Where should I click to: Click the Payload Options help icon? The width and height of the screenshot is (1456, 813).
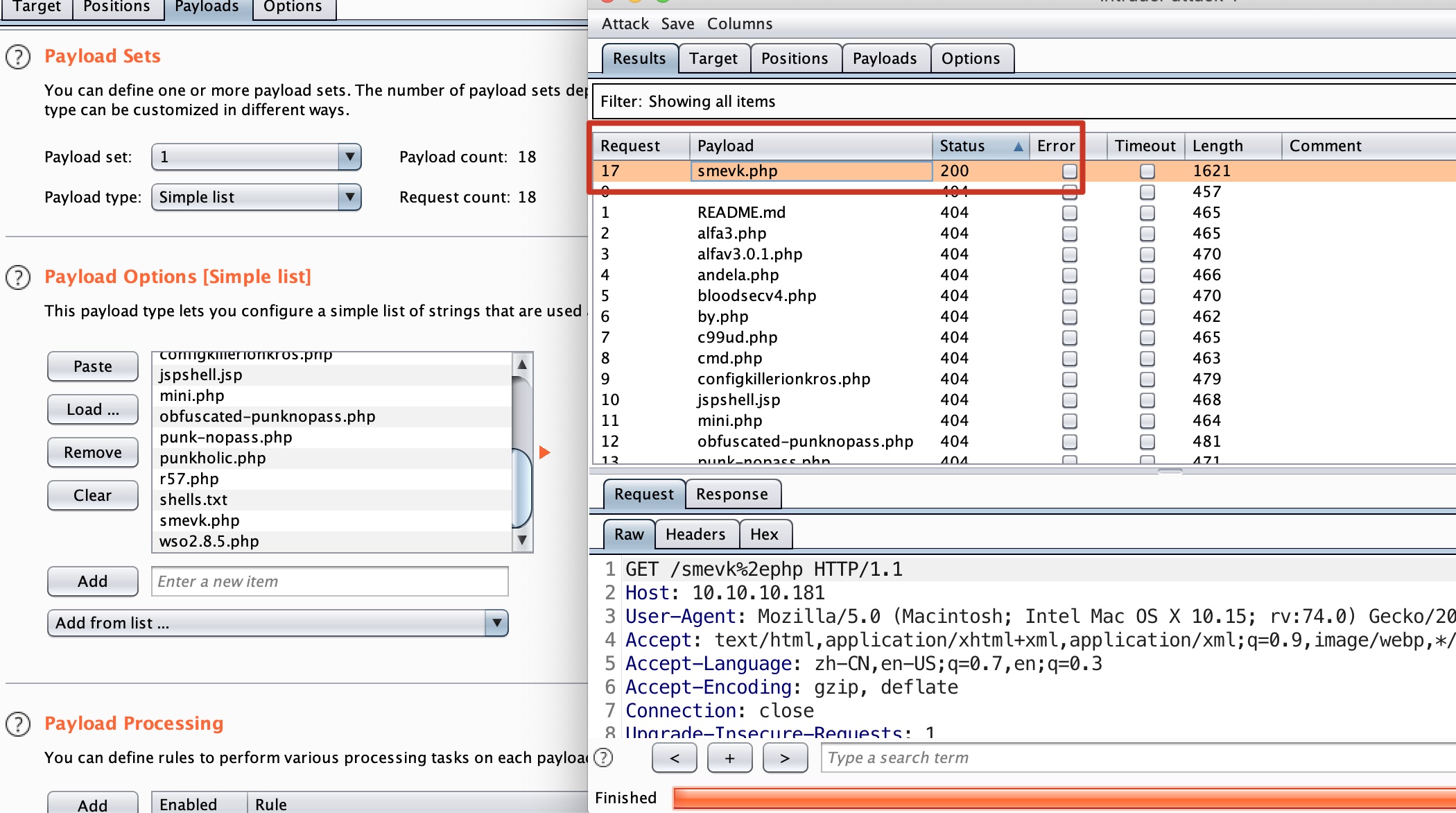click(x=18, y=277)
